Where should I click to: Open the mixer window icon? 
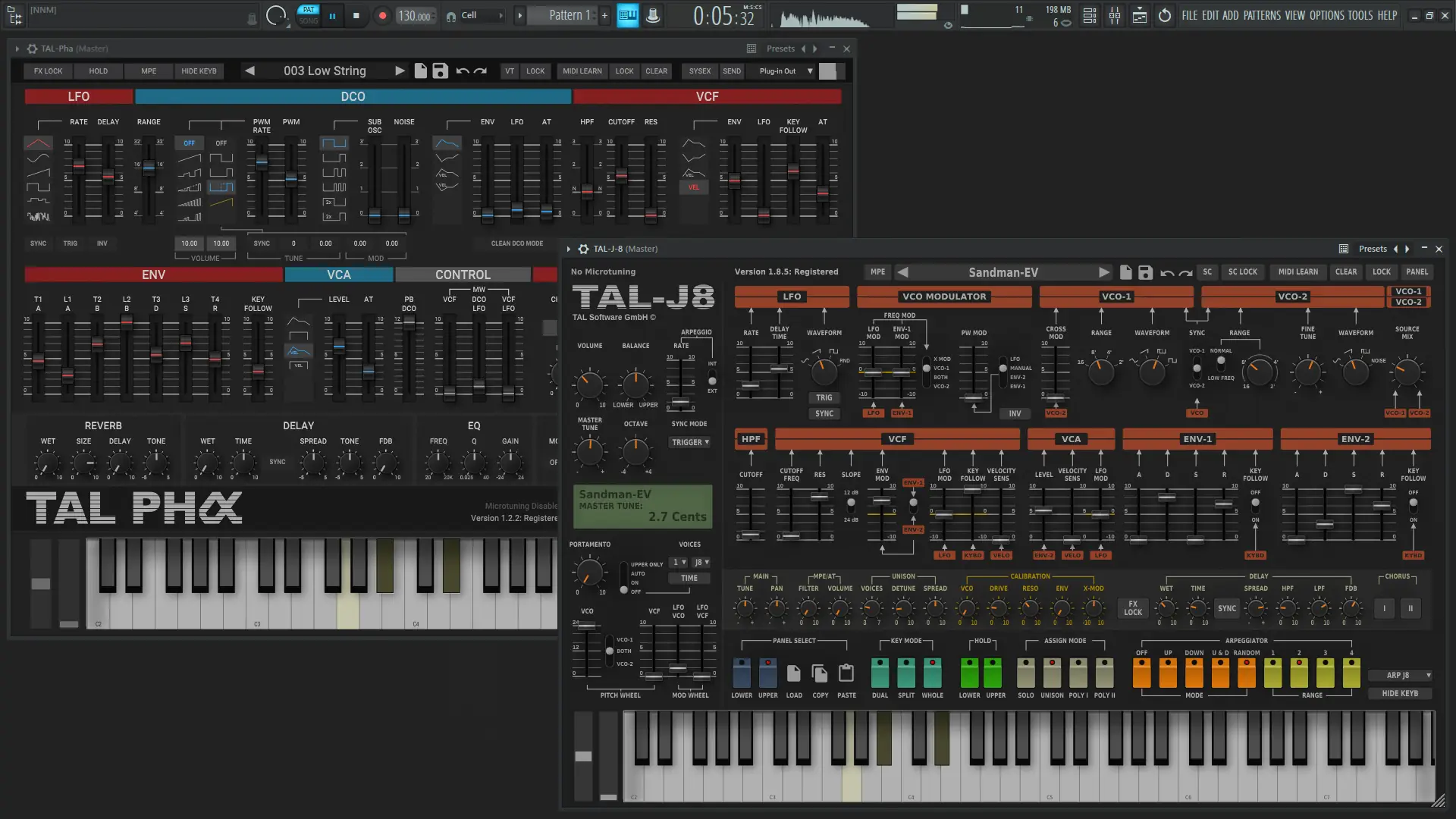click(x=1115, y=15)
